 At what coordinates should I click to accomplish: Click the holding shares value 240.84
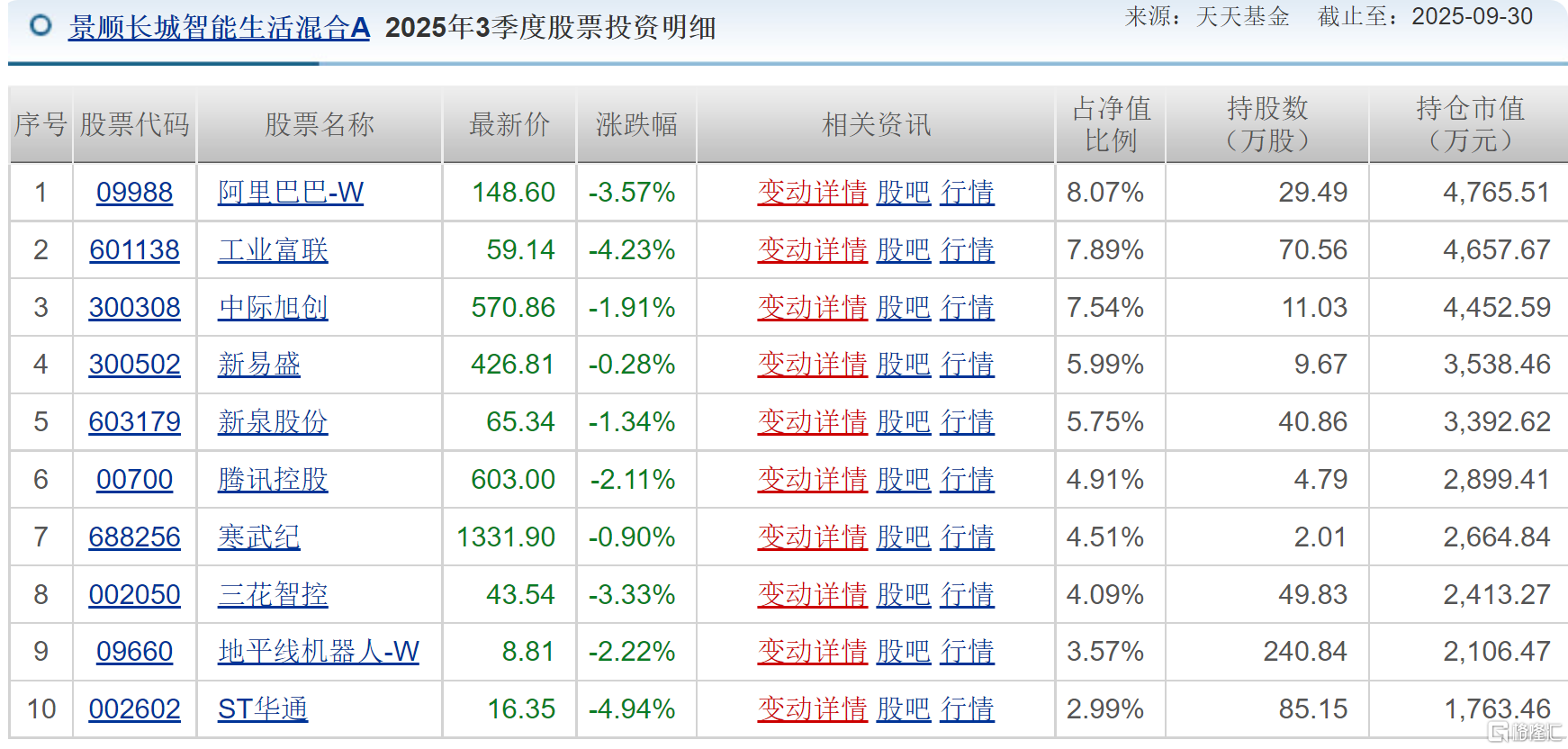1305,652
